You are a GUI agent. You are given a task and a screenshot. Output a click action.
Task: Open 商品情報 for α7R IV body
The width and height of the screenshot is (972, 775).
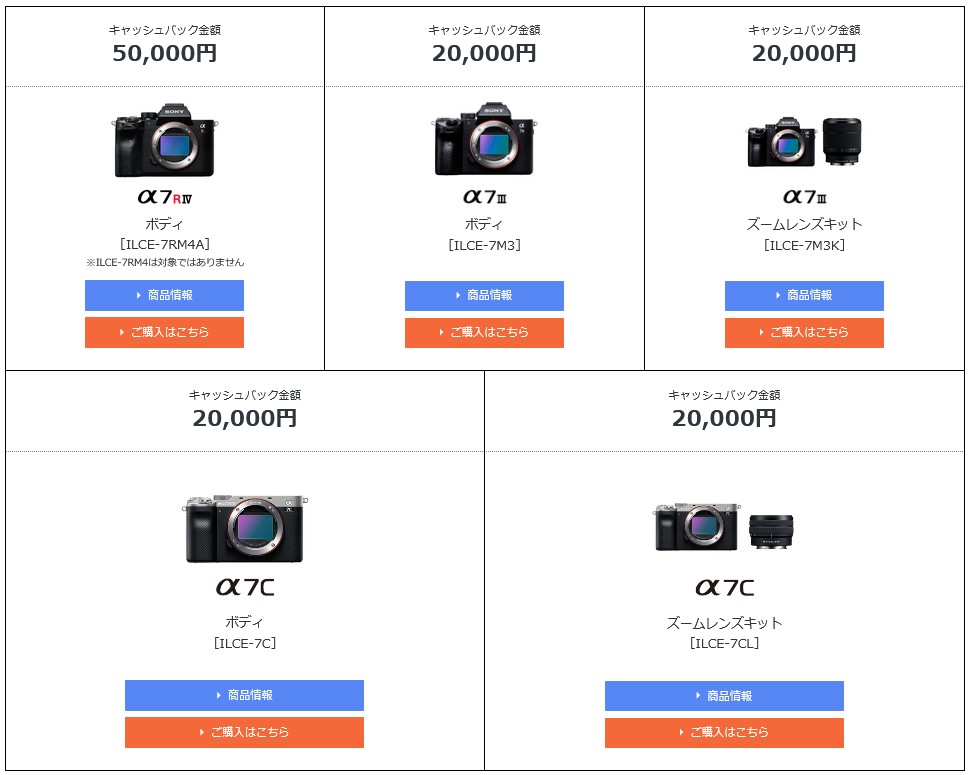tap(164, 295)
